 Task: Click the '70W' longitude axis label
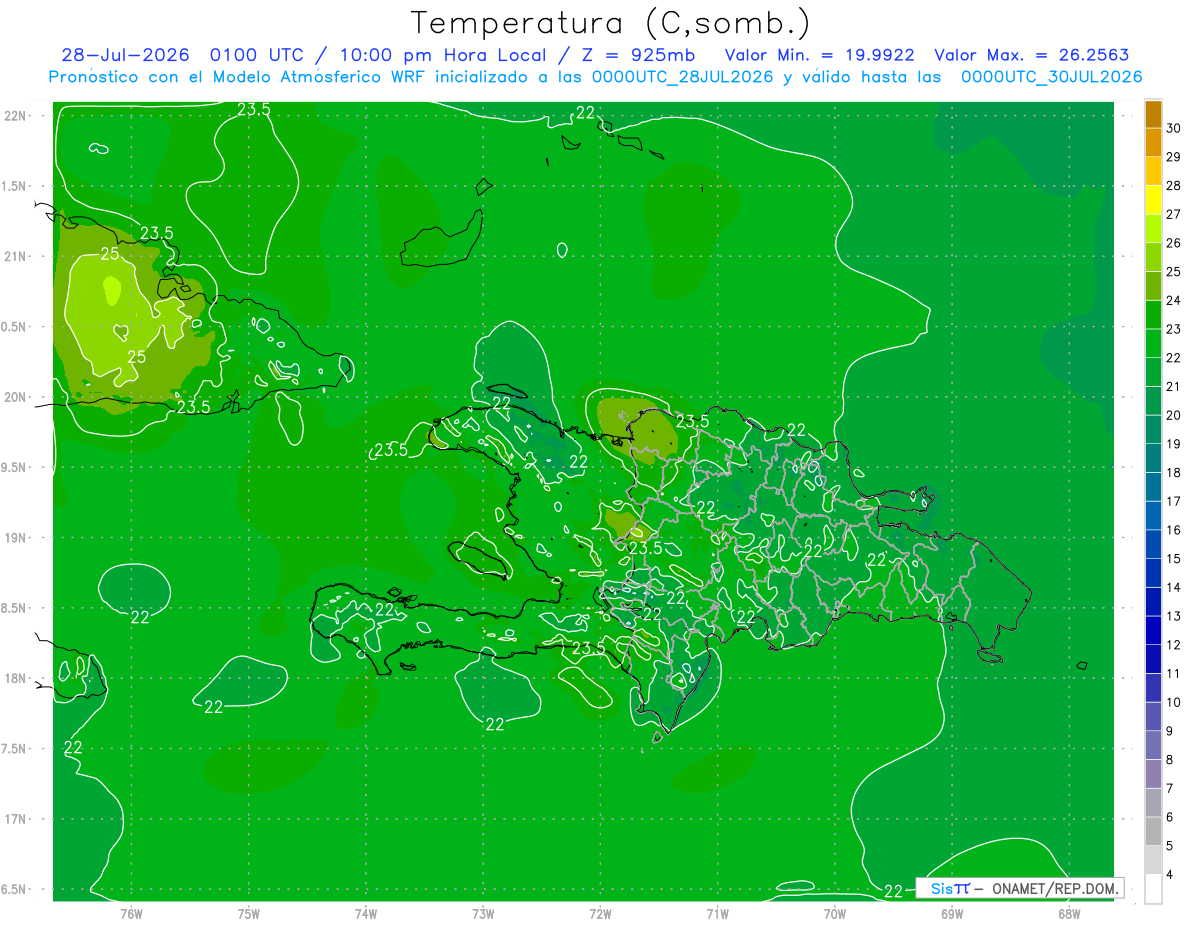click(835, 913)
